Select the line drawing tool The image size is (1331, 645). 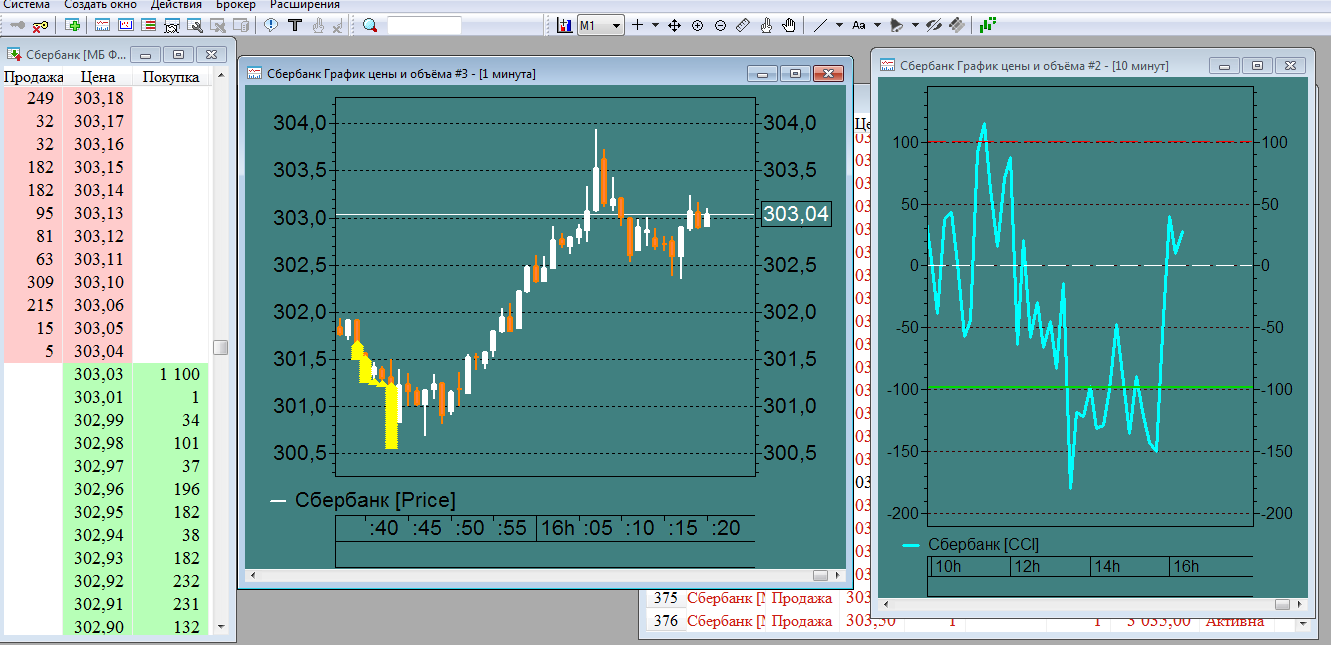tap(820, 25)
